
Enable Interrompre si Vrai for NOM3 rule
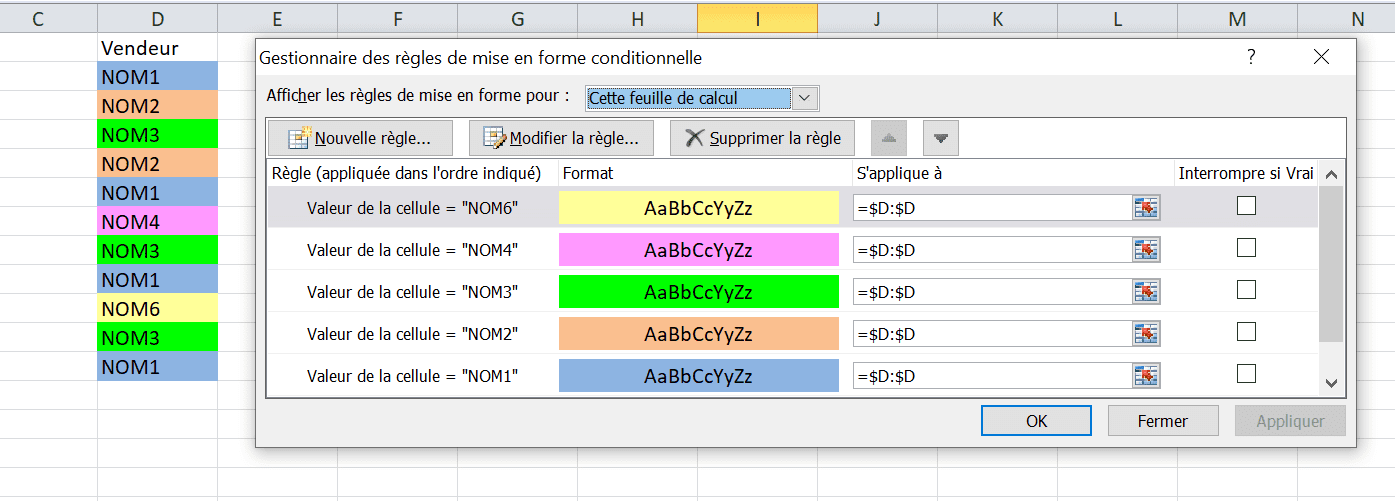click(1246, 290)
